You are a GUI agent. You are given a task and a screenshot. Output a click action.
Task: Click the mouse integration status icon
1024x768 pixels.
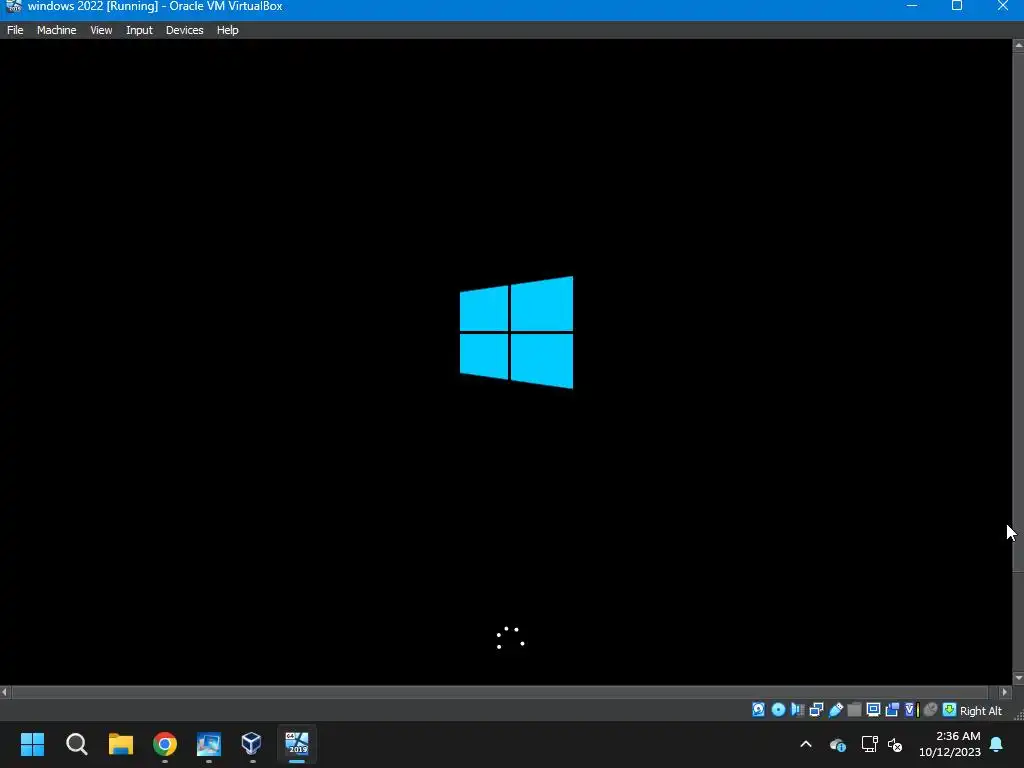point(931,710)
